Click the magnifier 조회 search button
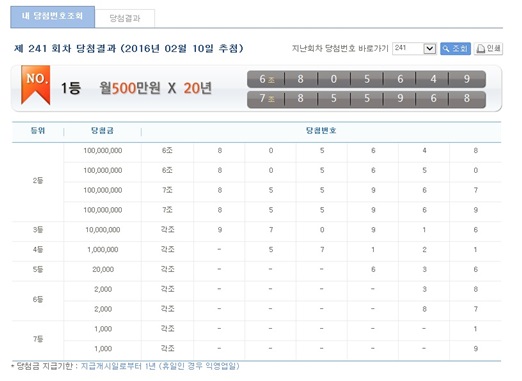The image size is (522, 381). tap(455, 49)
